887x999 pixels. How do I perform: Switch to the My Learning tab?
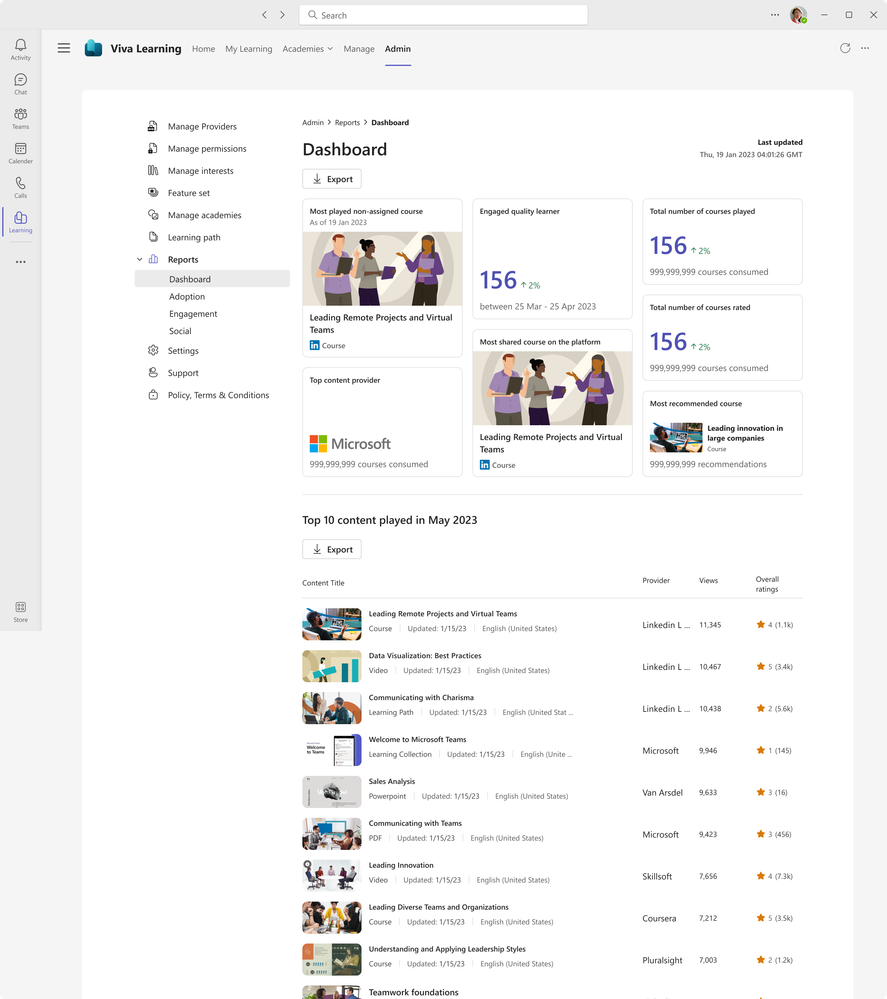click(249, 48)
